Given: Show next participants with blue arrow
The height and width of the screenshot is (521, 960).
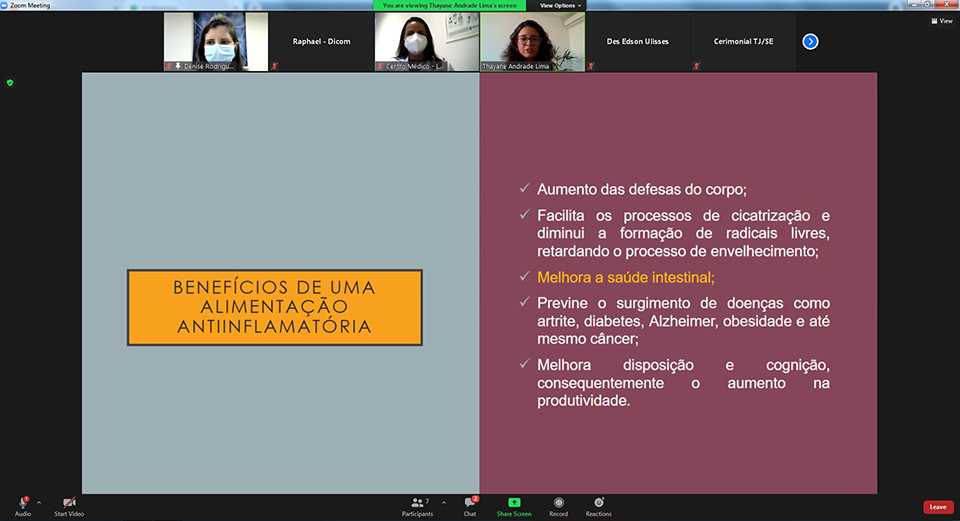Looking at the screenshot, I should [x=810, y=41].
